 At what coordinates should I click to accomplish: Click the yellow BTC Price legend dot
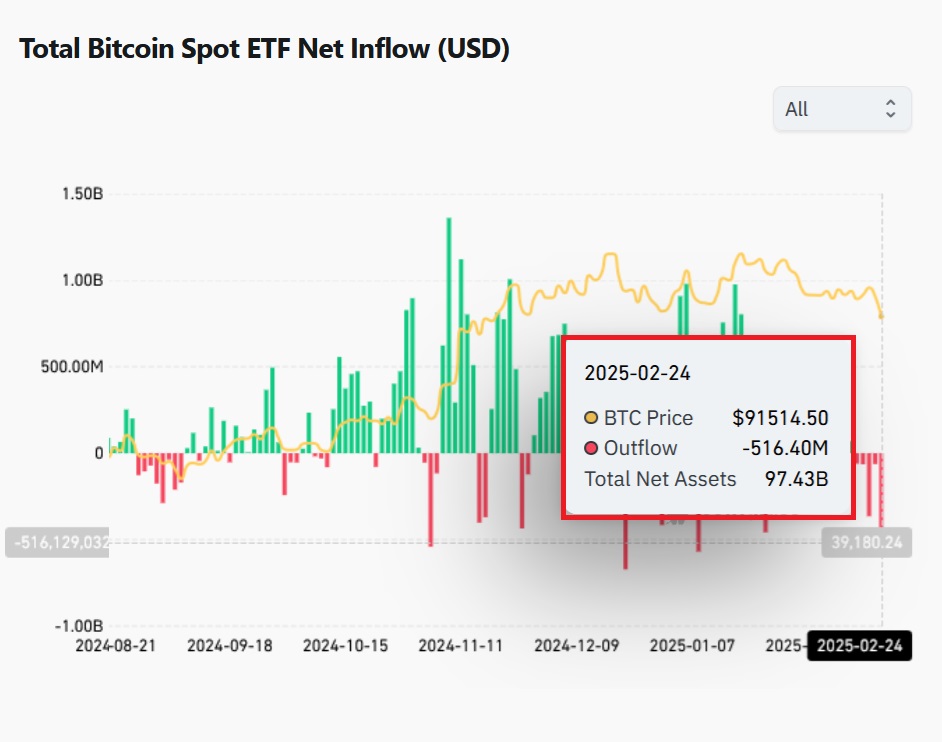point(591,418)
